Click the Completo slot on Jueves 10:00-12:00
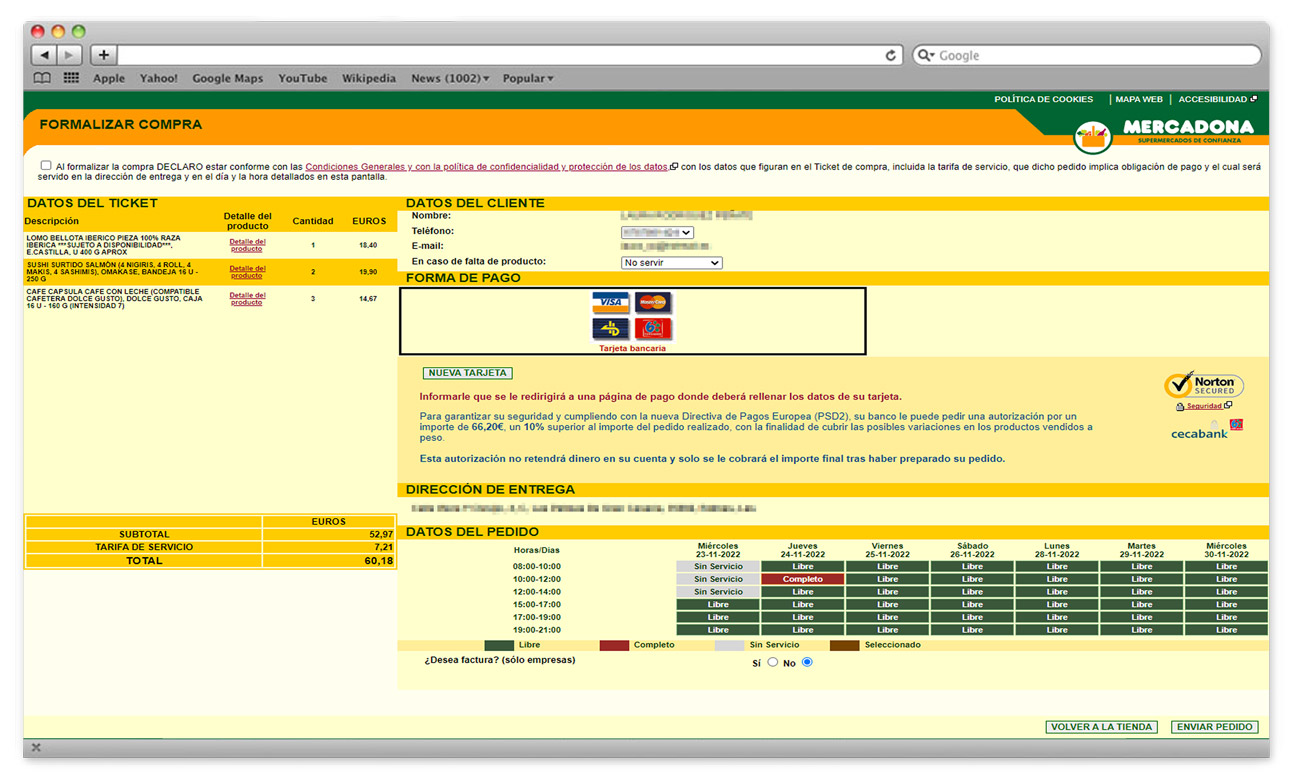Screen dimensions: 1296x780 pyautogui.click(x=803, y=579)
